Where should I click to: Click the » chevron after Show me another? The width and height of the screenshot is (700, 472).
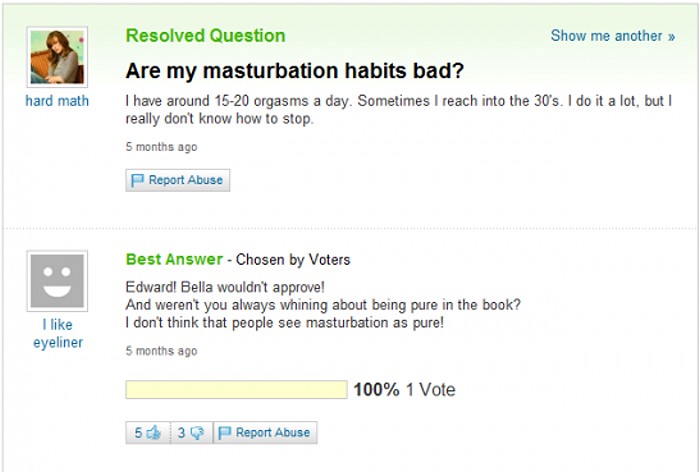pos(671,36)
